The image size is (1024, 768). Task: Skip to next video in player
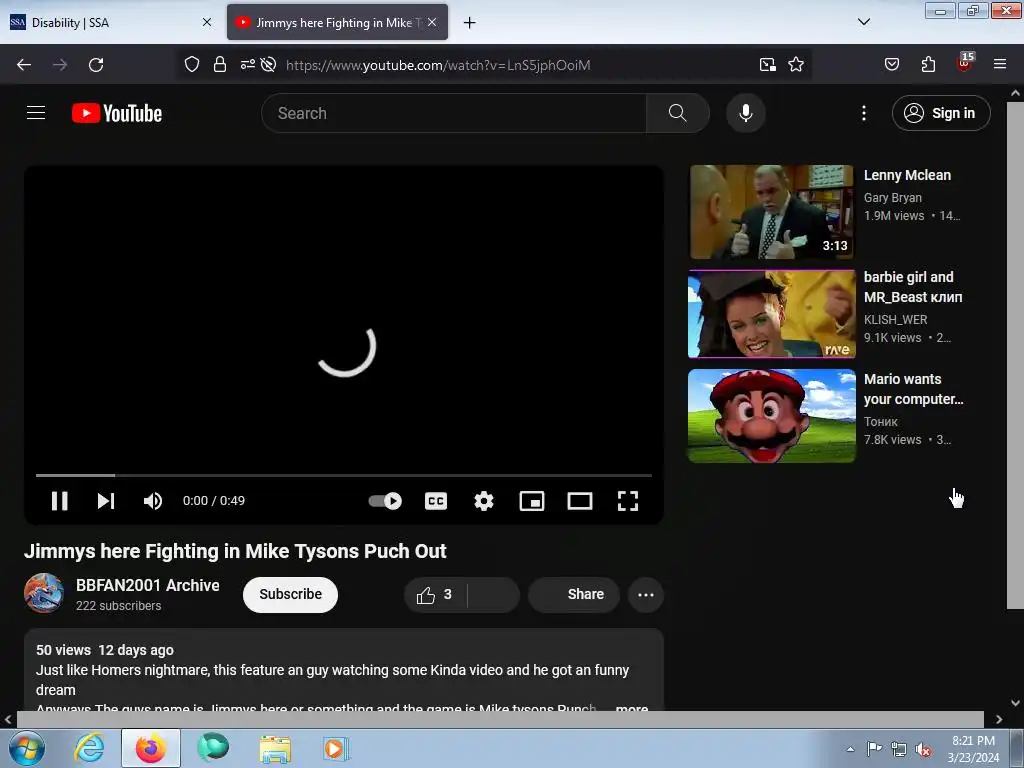click(x=106, y=501)
